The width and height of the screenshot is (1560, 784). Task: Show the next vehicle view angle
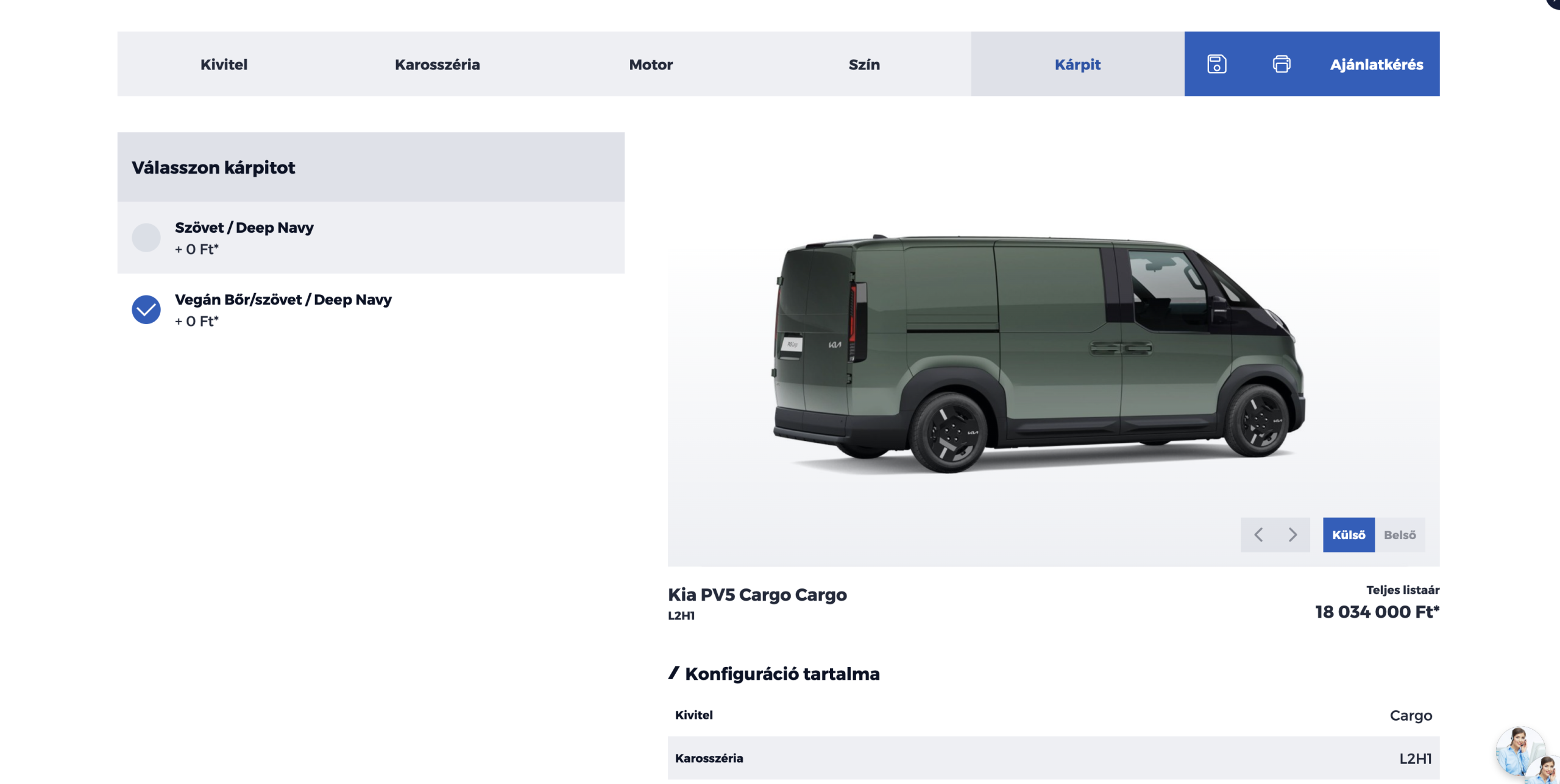point(1292,535)
